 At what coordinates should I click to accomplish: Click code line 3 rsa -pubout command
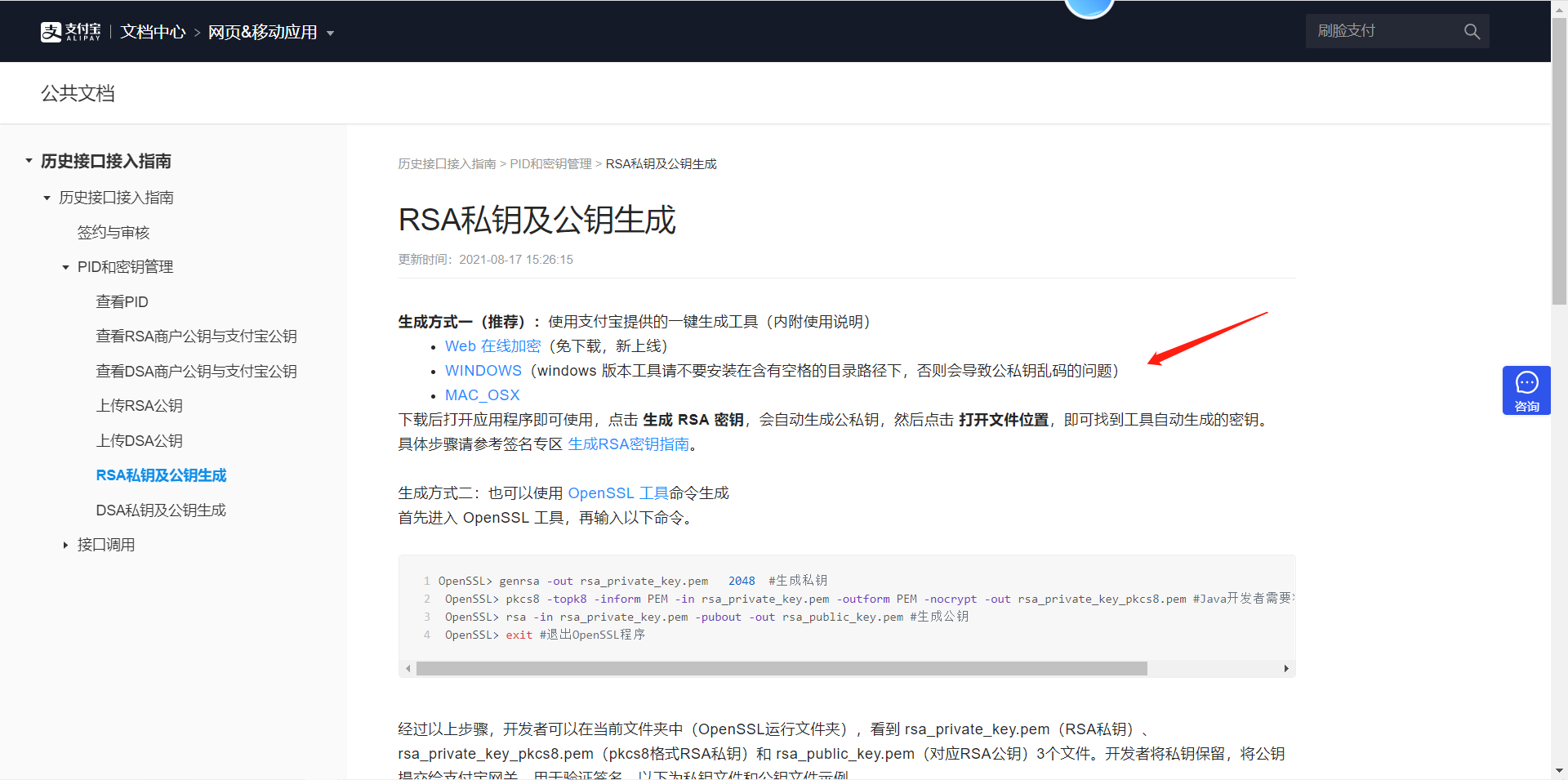point(706,617)
